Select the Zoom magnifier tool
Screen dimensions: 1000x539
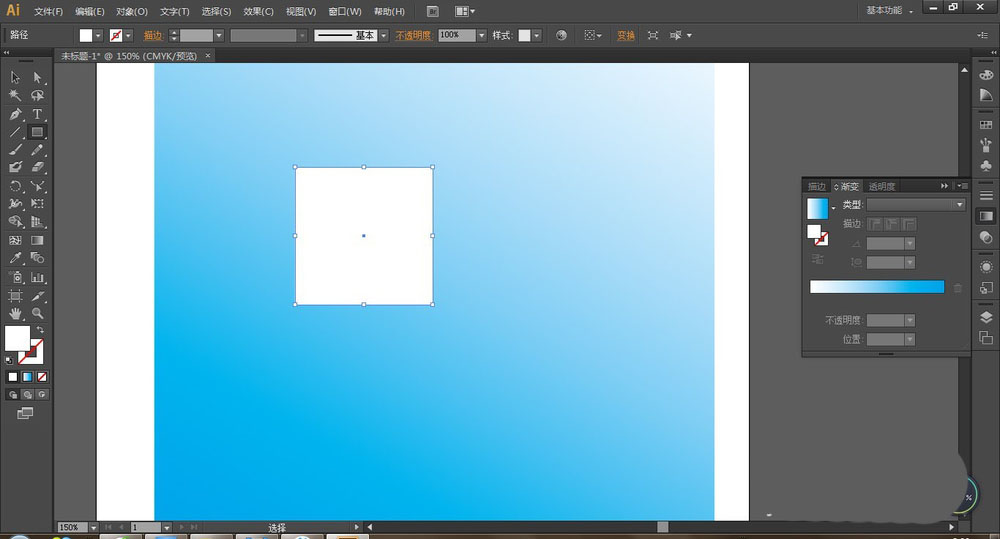tap(37, 314)
